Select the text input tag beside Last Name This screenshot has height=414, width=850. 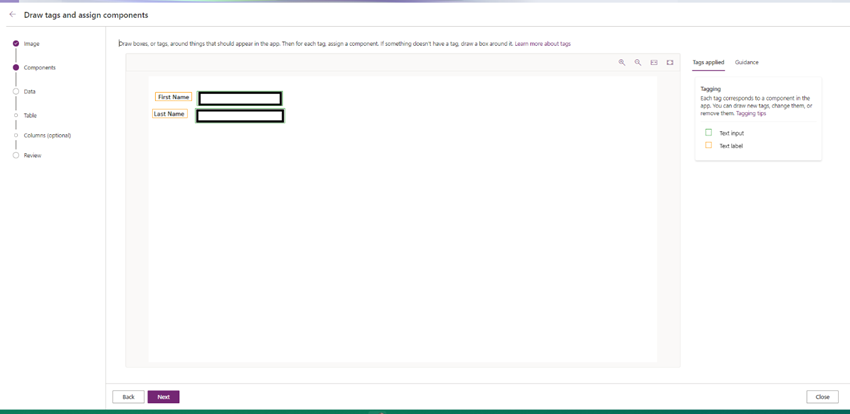pyautogui.click(x=240, y=116)
